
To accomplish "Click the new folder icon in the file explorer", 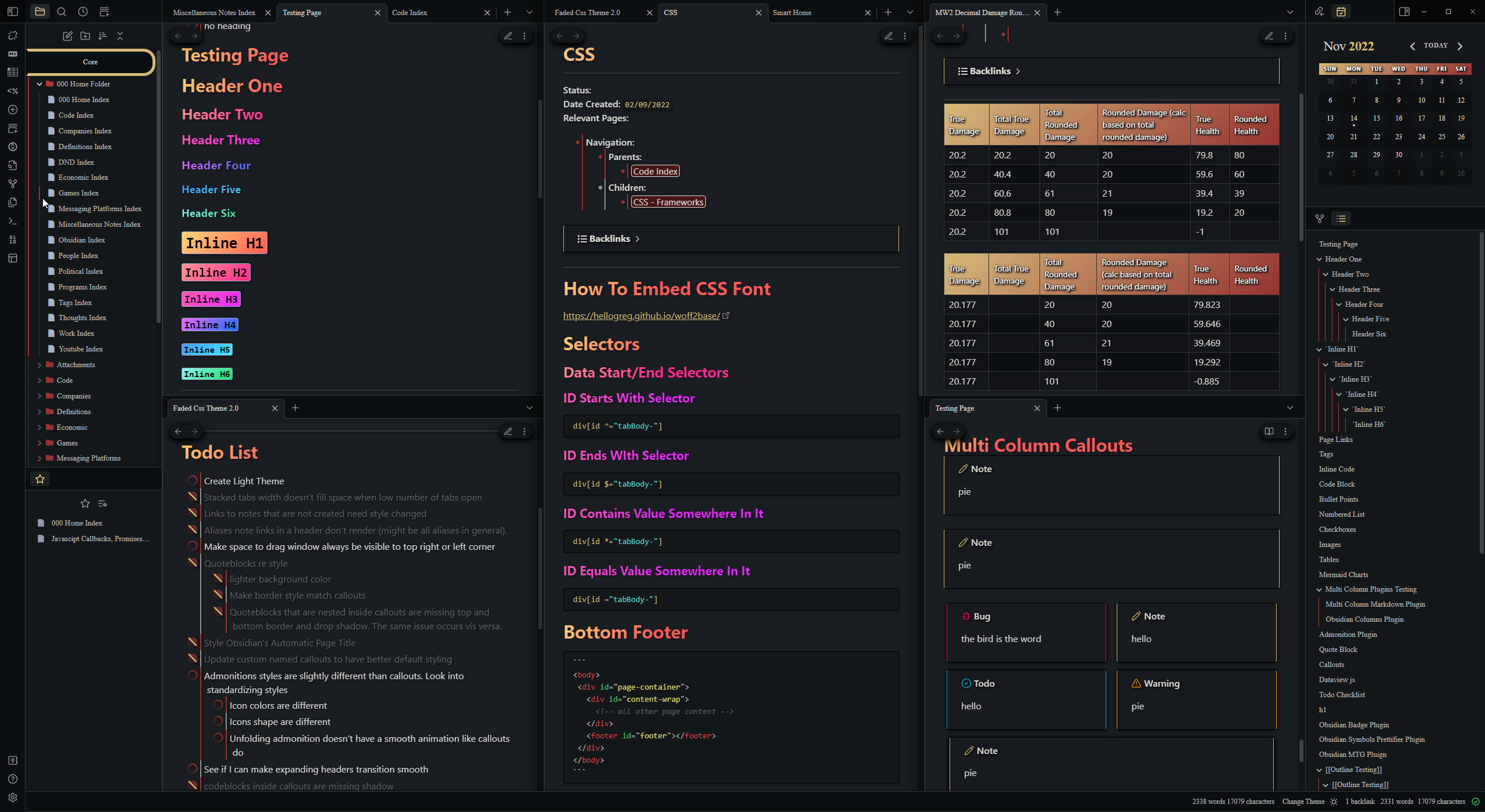I will pyautogui.click(x=85, y=36).
